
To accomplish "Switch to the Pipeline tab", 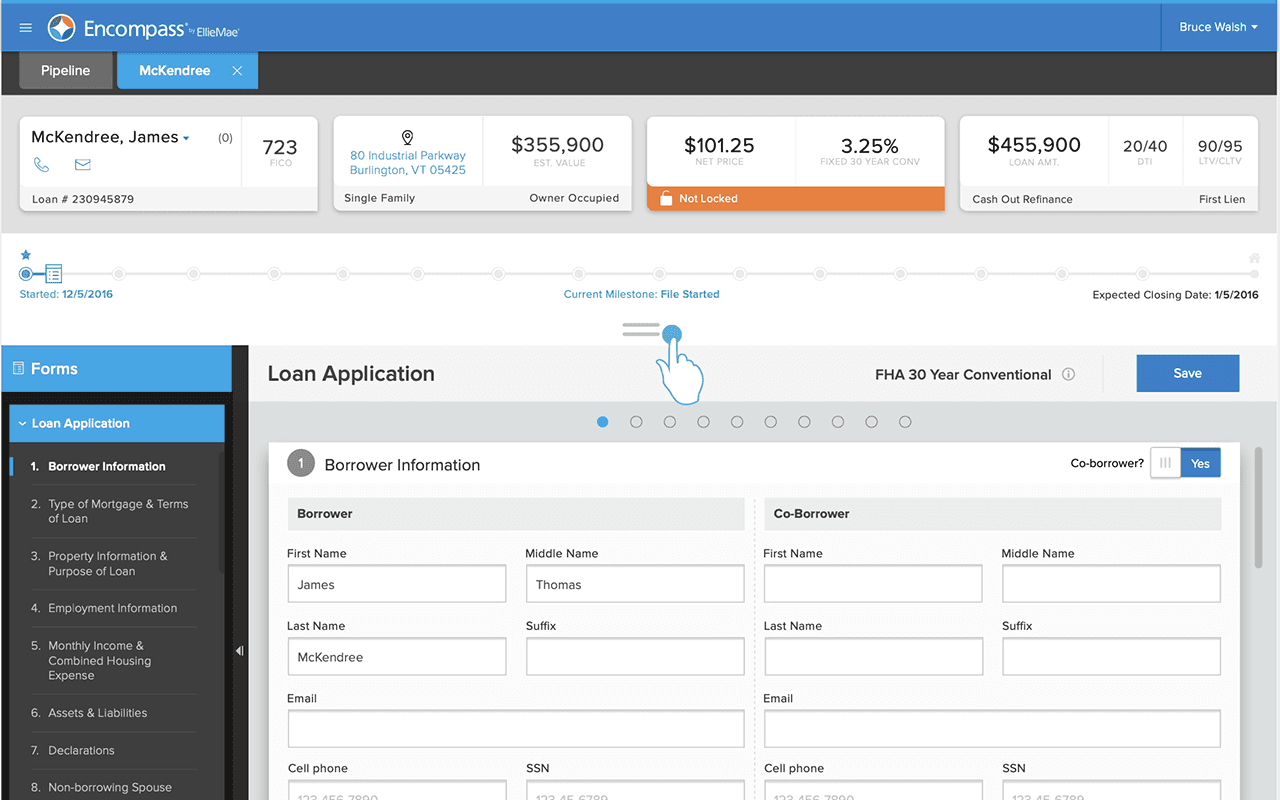I will tap(65, 70).
